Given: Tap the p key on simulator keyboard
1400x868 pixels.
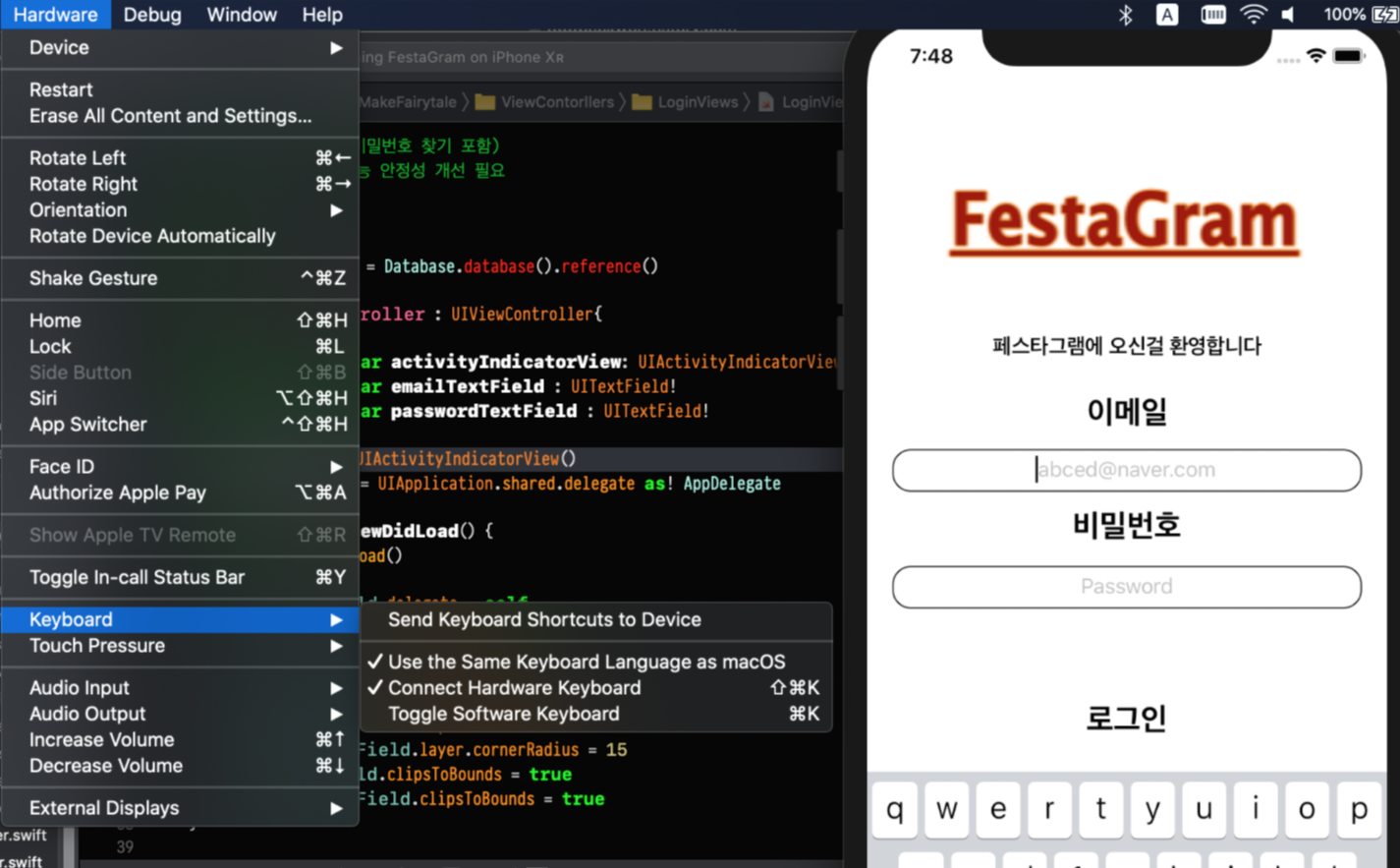Looking at the screenshot, I should click(1359, 810).
